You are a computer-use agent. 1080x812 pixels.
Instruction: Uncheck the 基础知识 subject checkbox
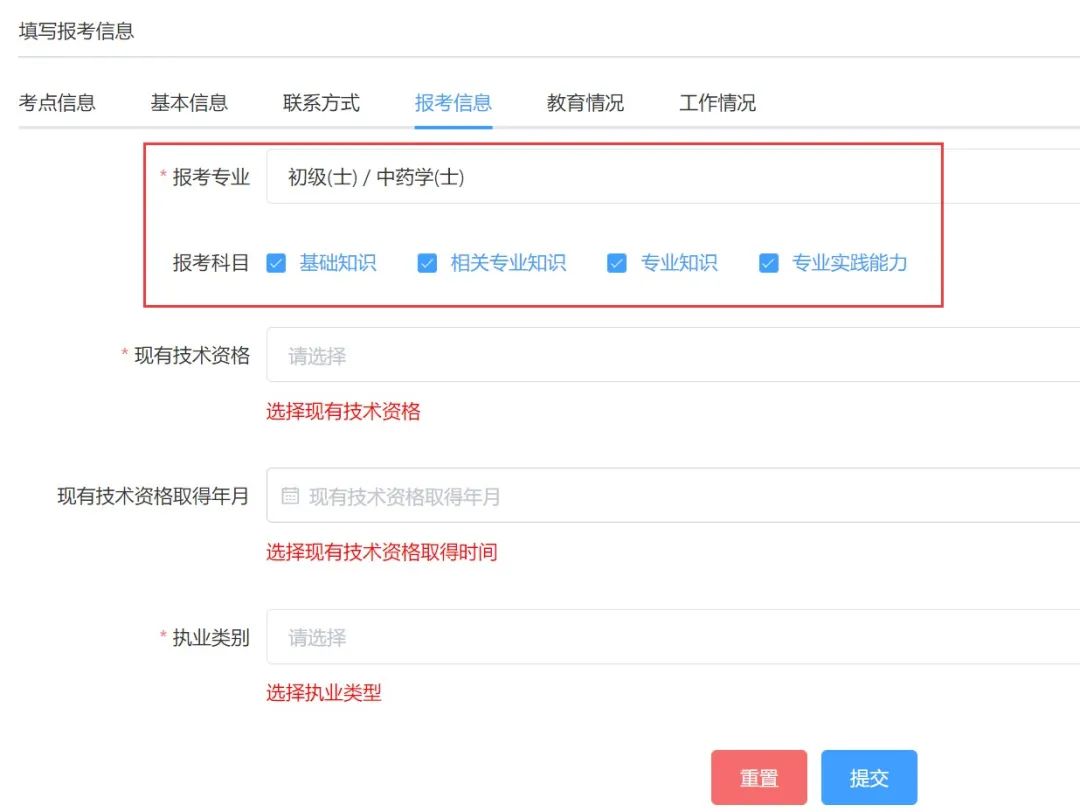(x=276, y=263)
